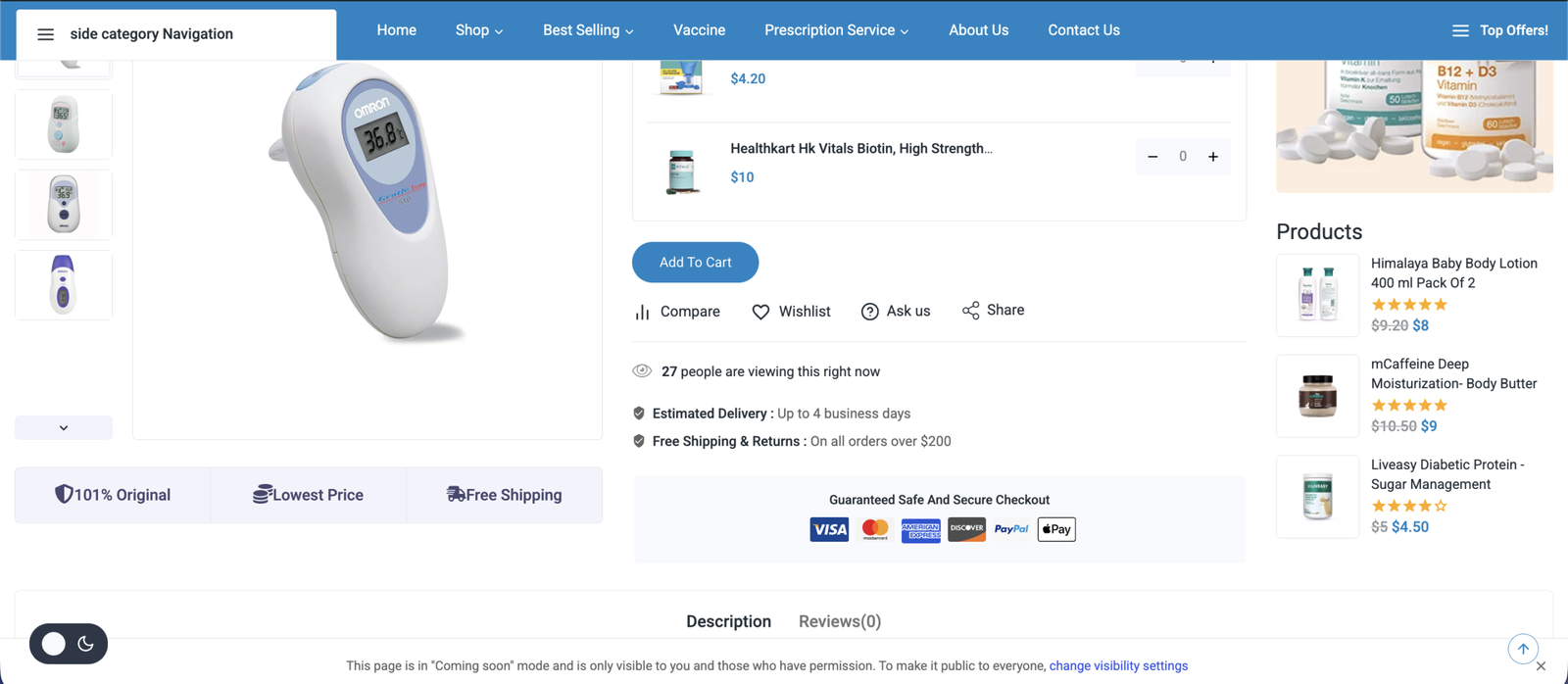Click the Ask us question mark icon
Viewport: 1568px width, 684px height.
point(869,312)
